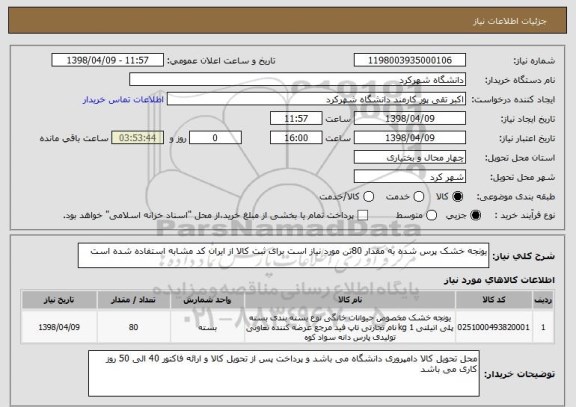Viewport: 576px width, 407px height.
Task: Click the buyer name field دانشگاه شهرکرد
Action: [298, 80]
